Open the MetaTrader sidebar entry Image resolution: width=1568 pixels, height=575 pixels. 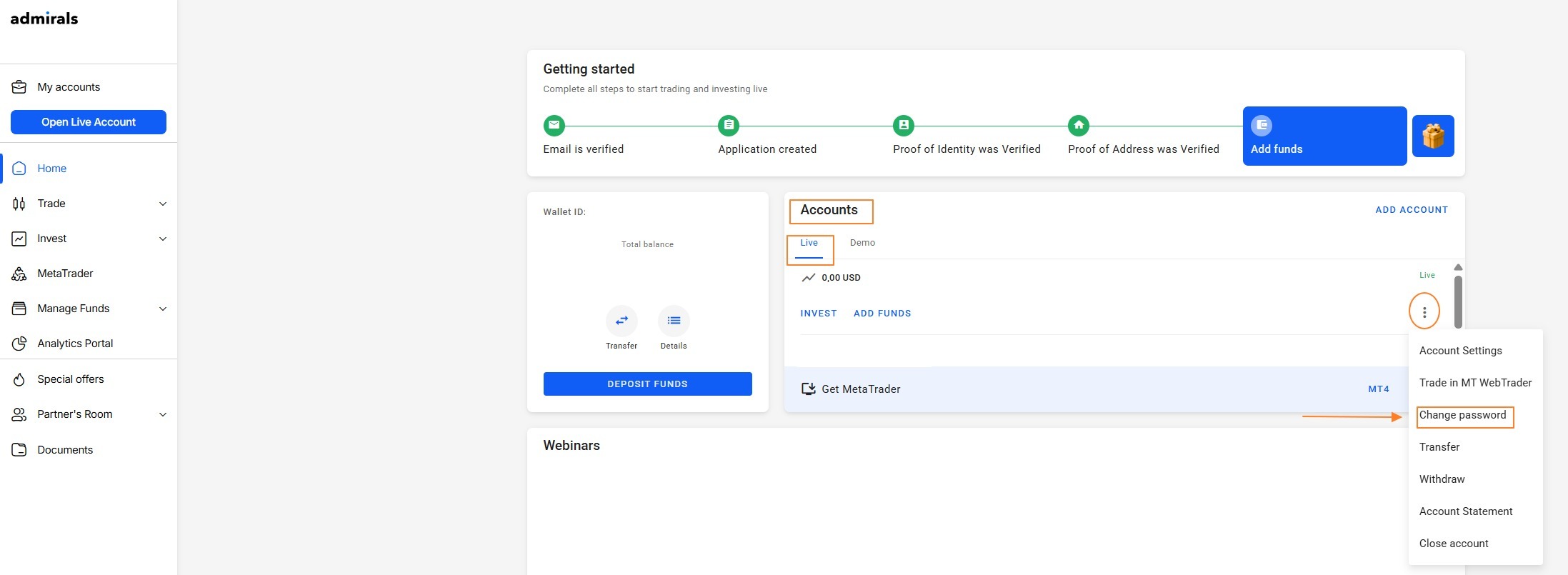point(65,274)
